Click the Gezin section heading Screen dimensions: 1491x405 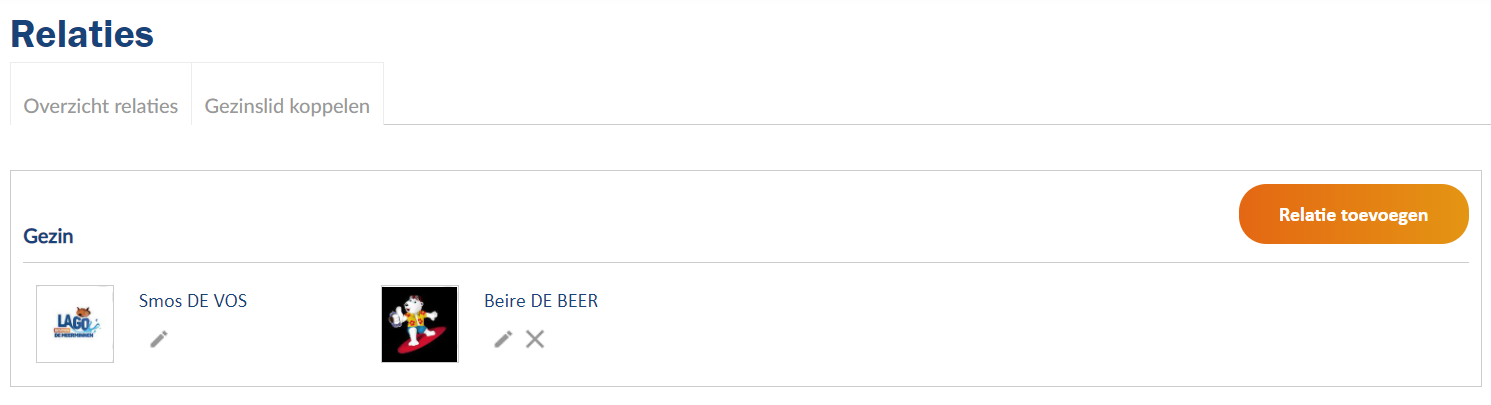pyautogui.click(x=48, y=237)
